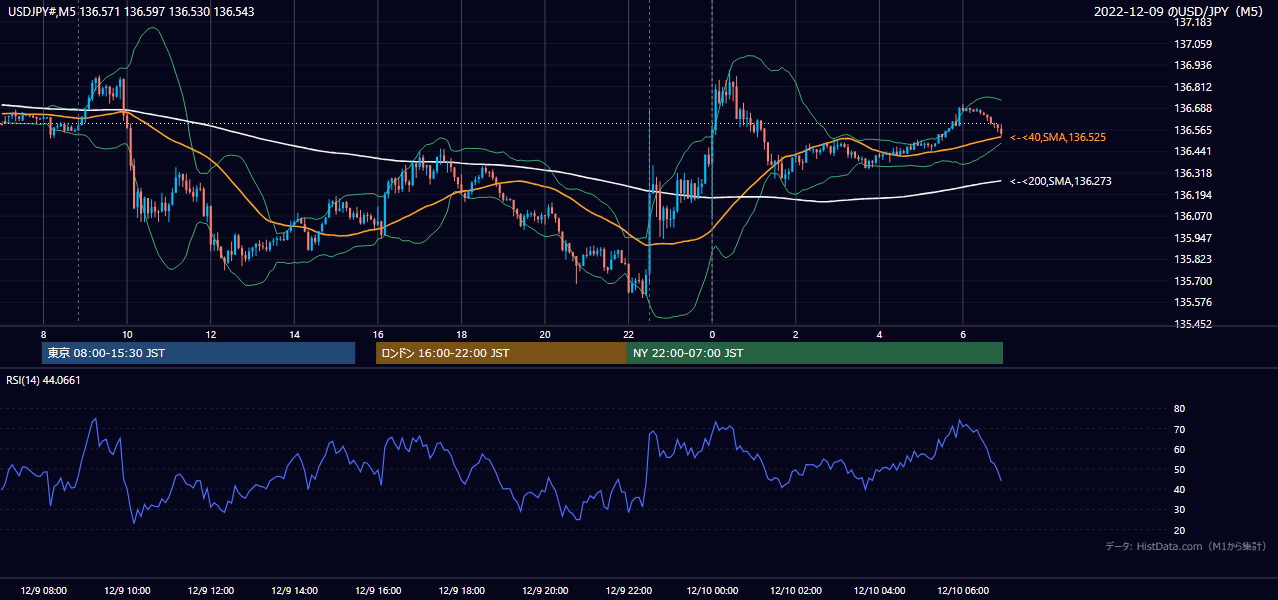Click the date label 12/10 04:00
The image size is (1278, 600).
click(879, 591)
